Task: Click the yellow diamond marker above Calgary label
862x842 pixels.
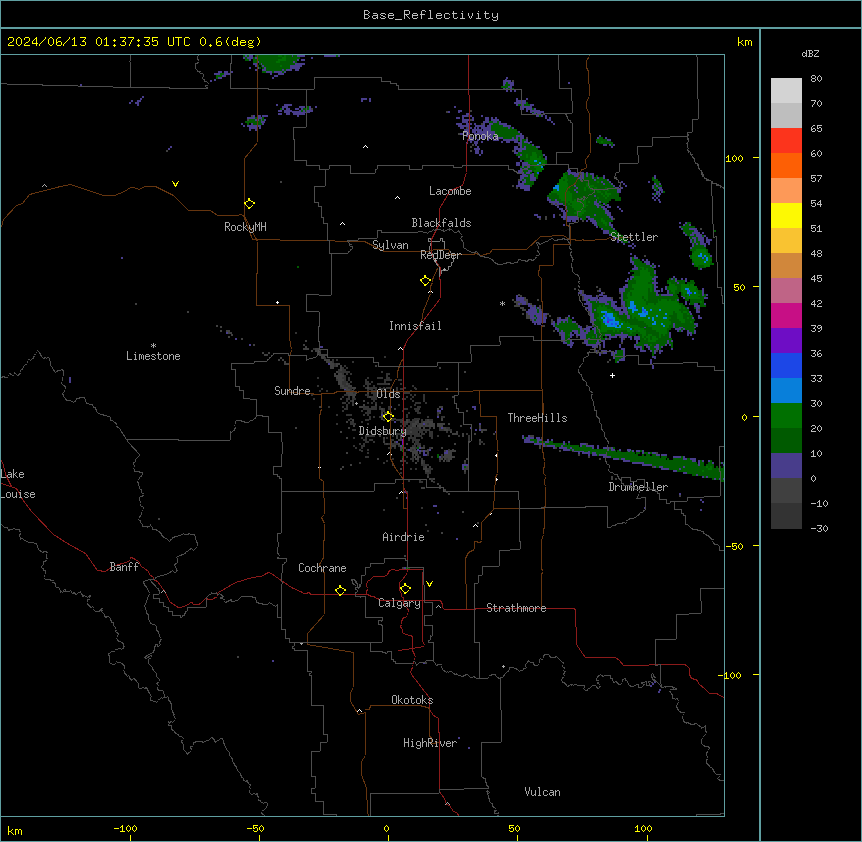Action: point(405,589)
